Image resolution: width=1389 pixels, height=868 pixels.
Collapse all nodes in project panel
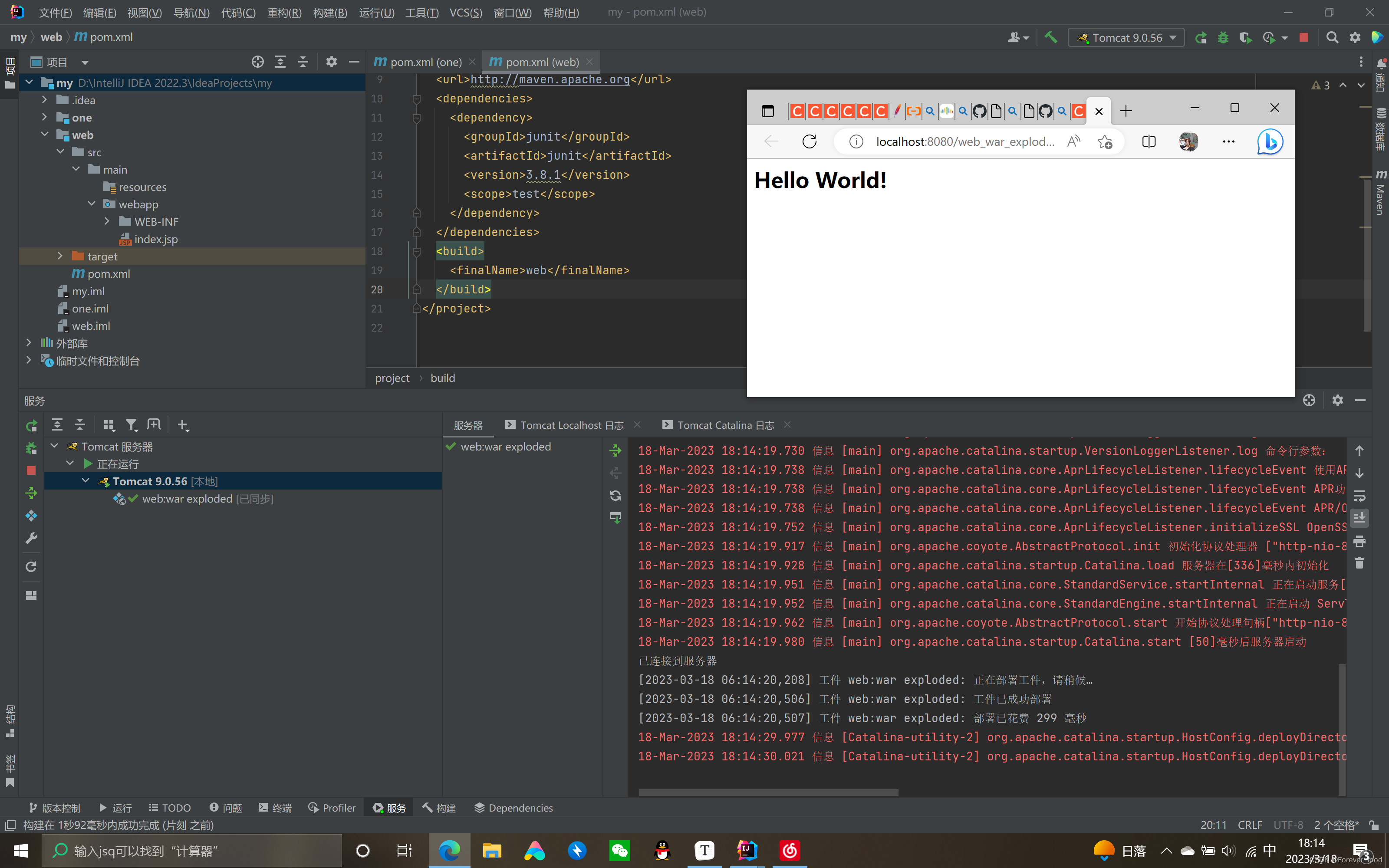tap(303, 62)
